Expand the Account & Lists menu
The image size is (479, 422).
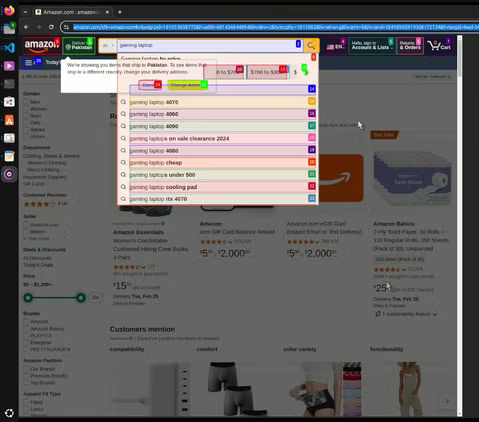(372, 45)
